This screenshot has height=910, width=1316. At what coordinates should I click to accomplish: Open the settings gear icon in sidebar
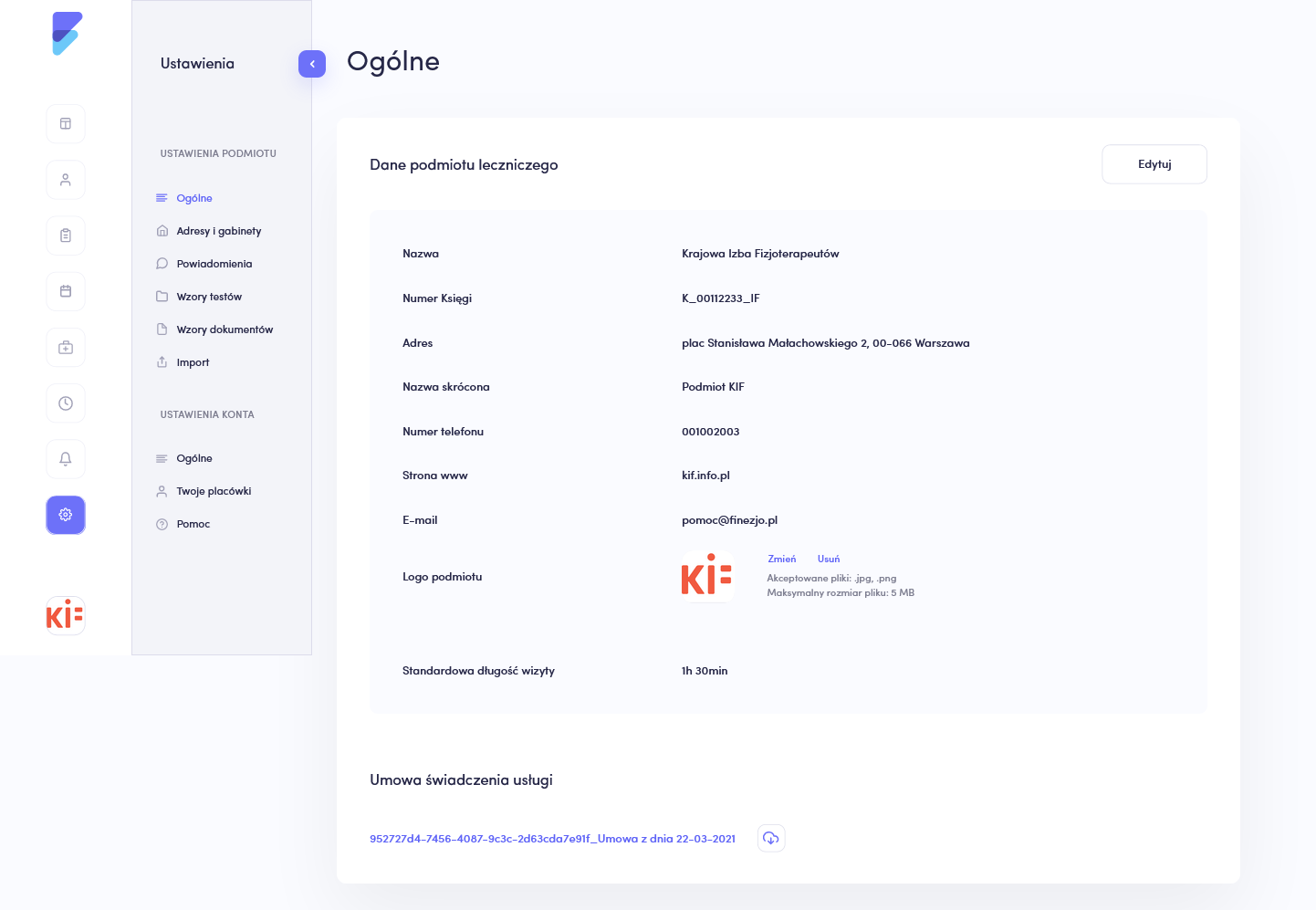pyautogui.click(x=66, y=515)
